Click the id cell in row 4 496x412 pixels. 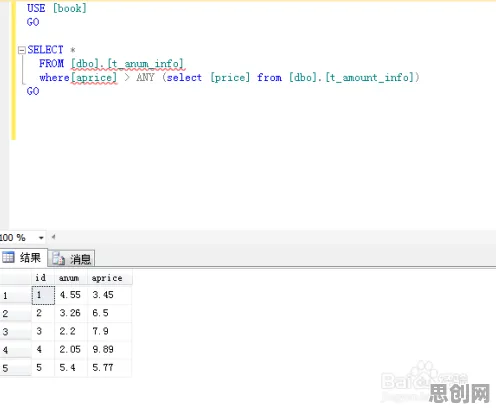point(43,349)
